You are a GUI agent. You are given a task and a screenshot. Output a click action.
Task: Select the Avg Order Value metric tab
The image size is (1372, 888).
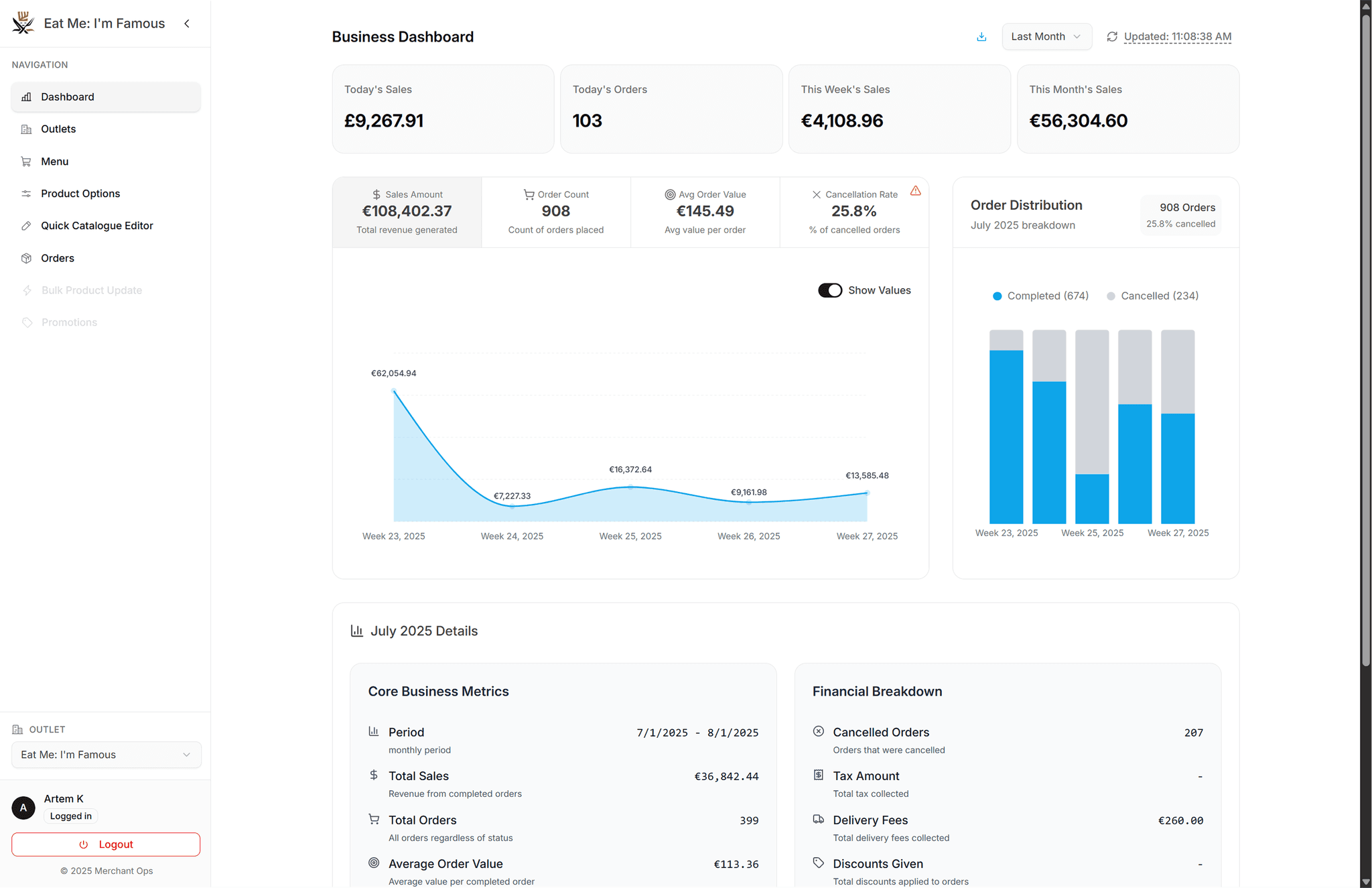(x=705, y=211)
